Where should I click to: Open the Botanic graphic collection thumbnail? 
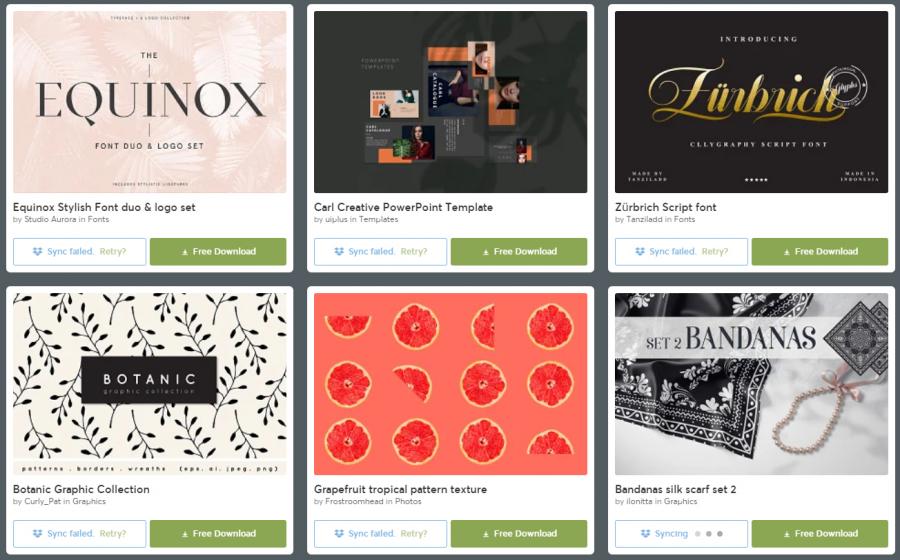pos(149,384)
